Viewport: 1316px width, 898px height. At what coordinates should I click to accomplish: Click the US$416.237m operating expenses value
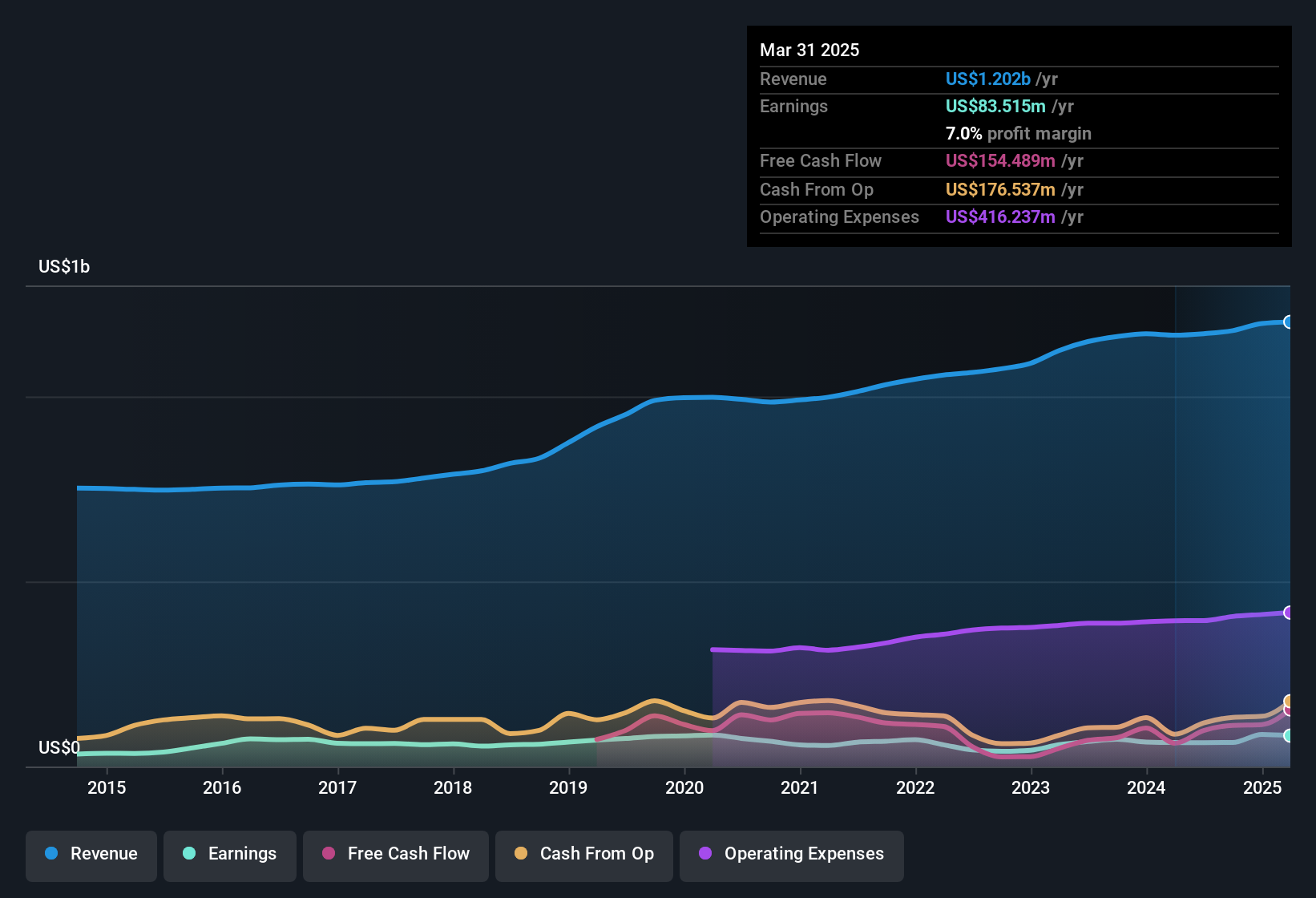tap(1000, 216)
